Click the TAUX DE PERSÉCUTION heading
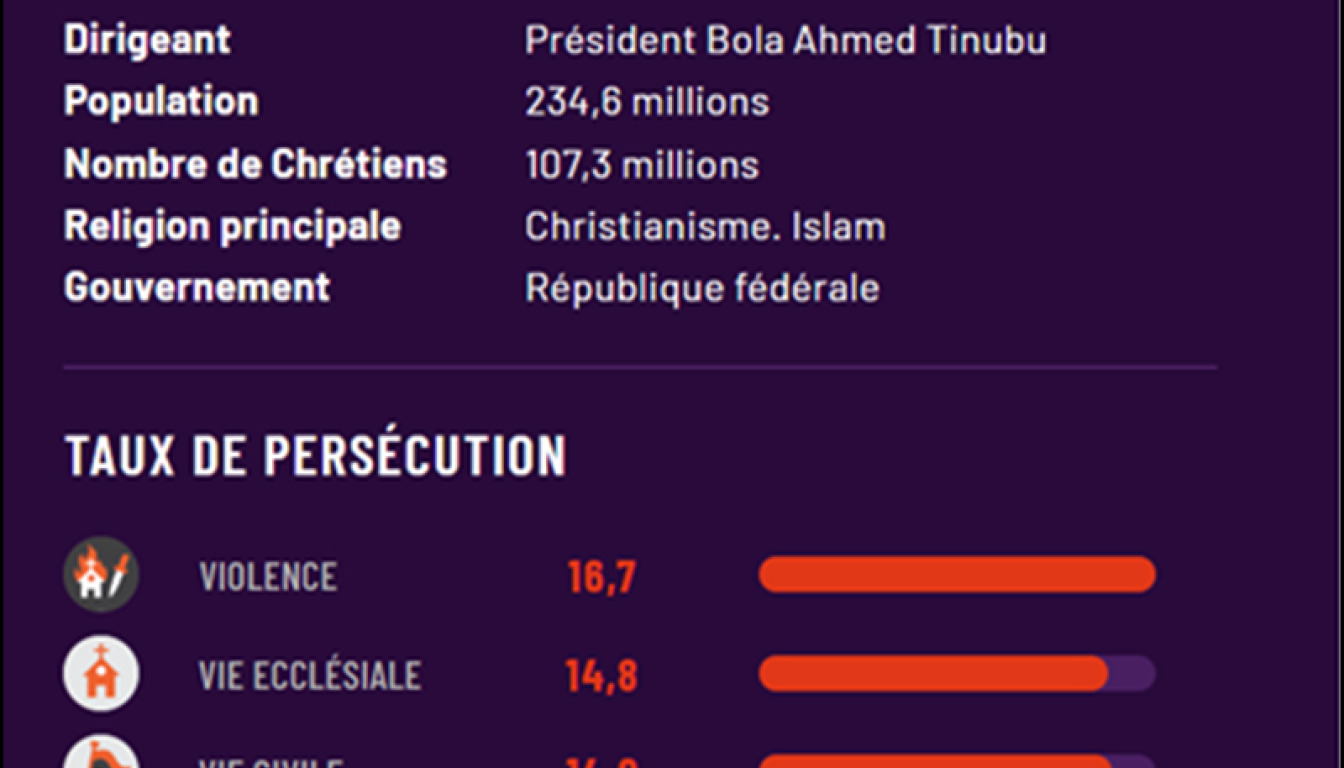The height and width of the screenshot is (768, 1344). pyautogui.click(x=316, y=456)
